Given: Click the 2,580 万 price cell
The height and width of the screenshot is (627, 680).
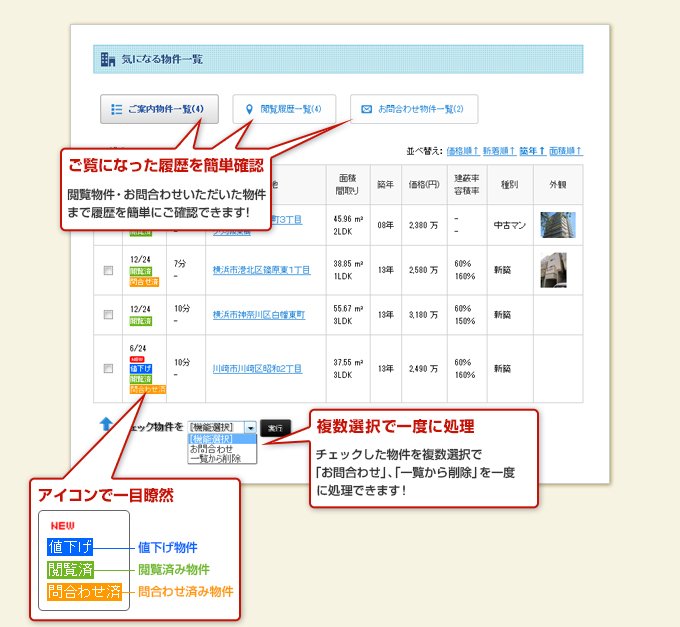Looking at the screenshot, I should click(x=424, y=270).
